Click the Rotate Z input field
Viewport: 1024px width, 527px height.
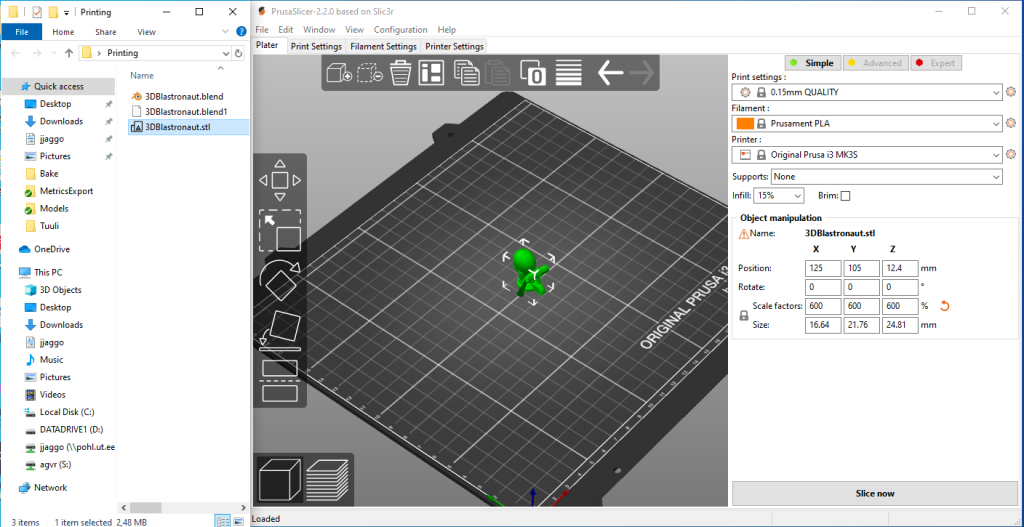pos(900,287)
